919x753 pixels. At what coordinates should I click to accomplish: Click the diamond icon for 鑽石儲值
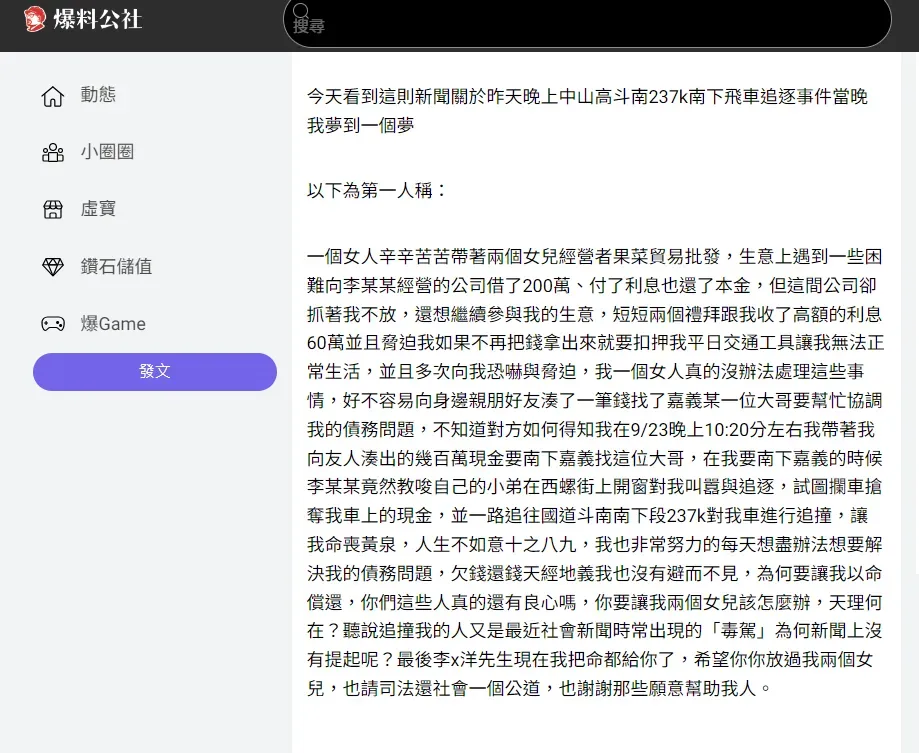coord(53,267)
